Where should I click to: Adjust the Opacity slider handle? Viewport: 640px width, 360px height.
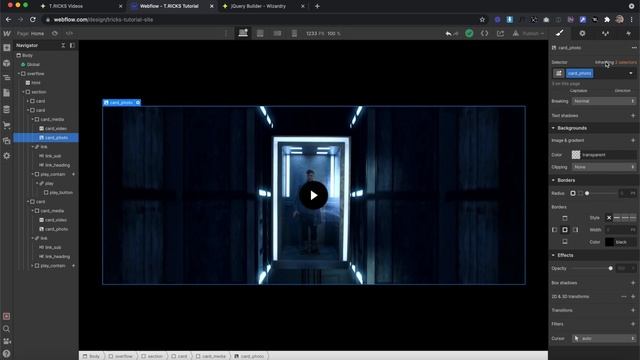pyautogui.click(x=611, y=269)
